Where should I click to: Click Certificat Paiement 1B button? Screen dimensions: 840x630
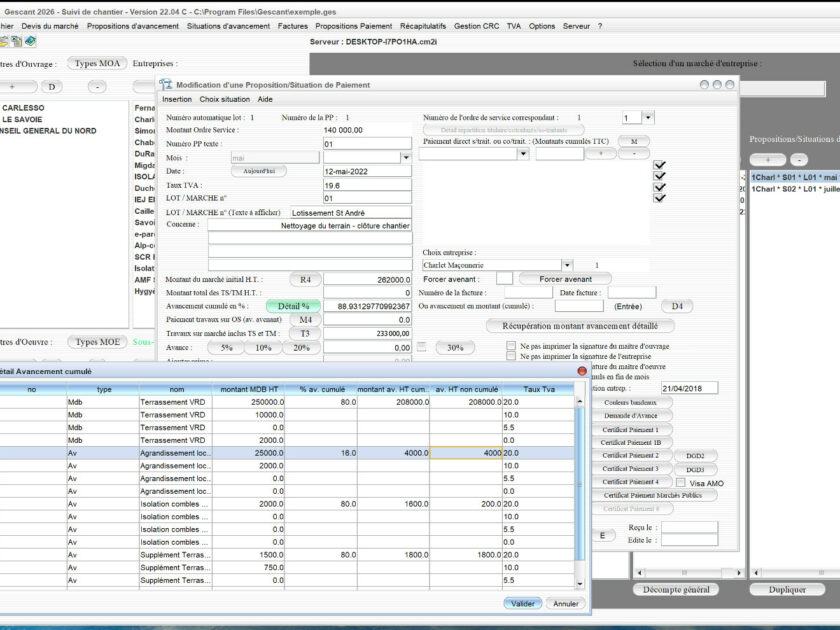[x=631, y=442]
